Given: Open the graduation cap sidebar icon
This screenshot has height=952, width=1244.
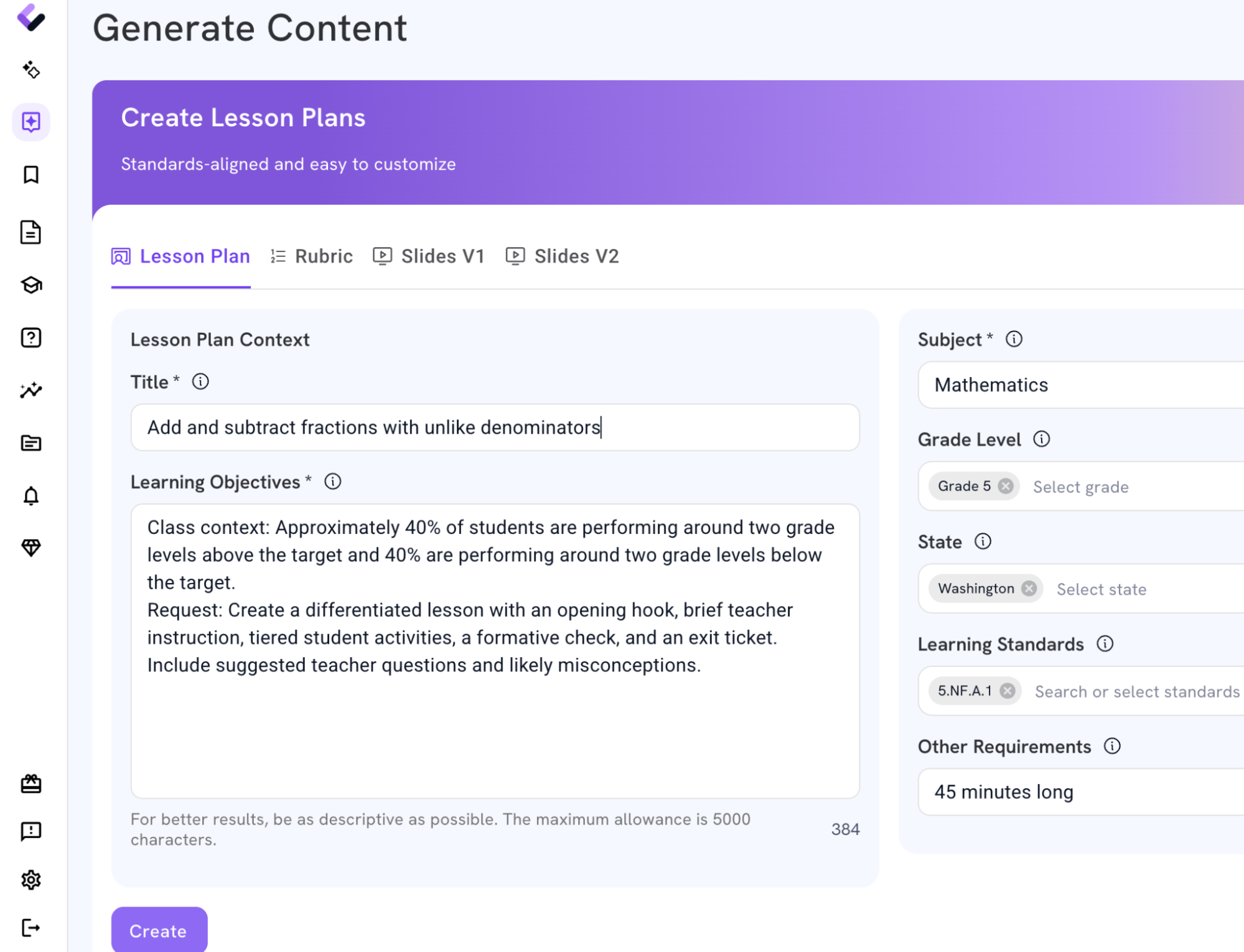Looking at the screenshot, I should pyautogui.click(x=31, y=285).
